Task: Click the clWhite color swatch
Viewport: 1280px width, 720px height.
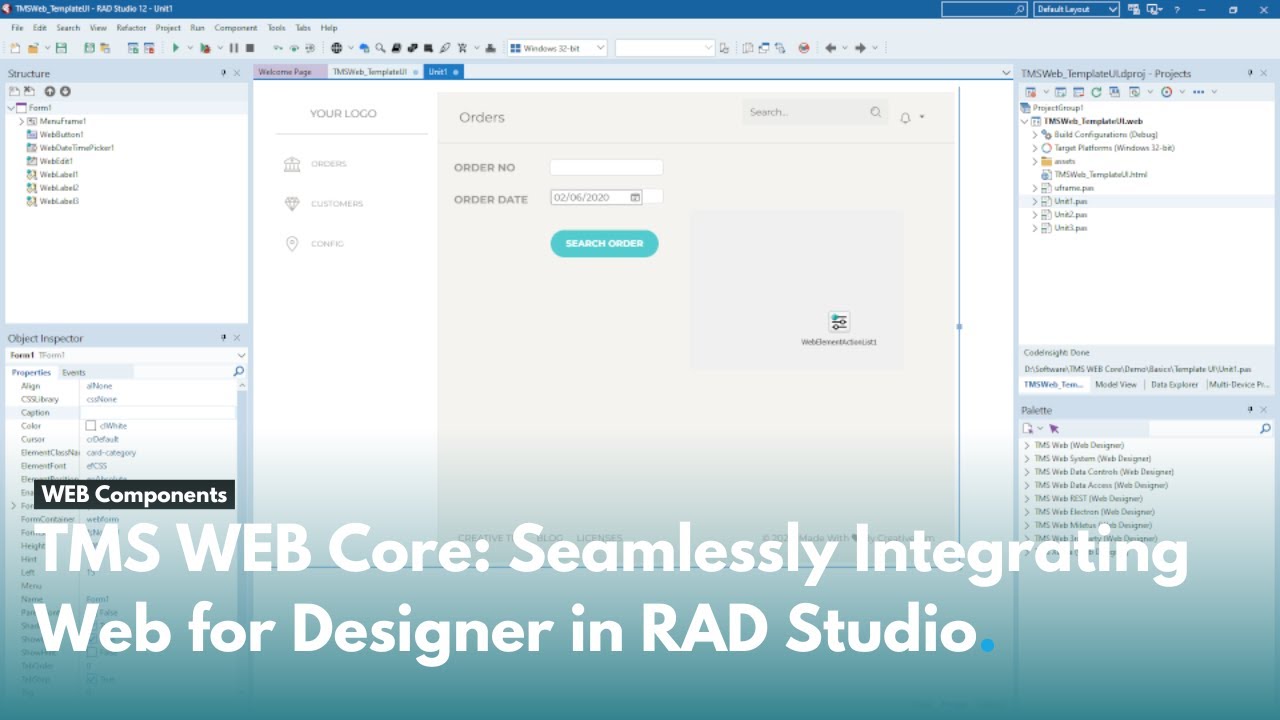Action: (x=91, y=426)
